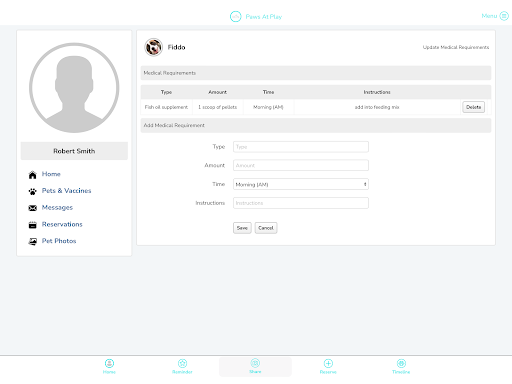The width and height of the screenshot is (512, 384).
Task: Cancel adding the medical requirement
Action: [266, 228]
